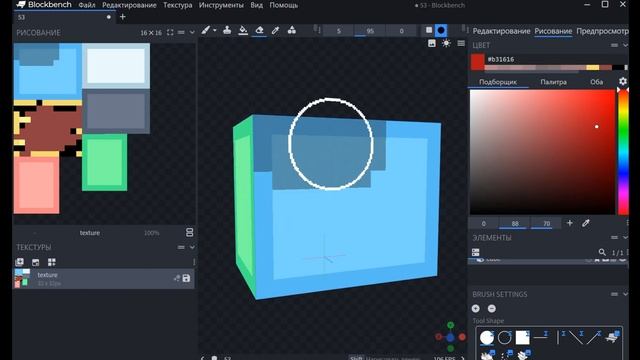
Task: Open the Текстуры panel menu
Action: coord(181,247)
